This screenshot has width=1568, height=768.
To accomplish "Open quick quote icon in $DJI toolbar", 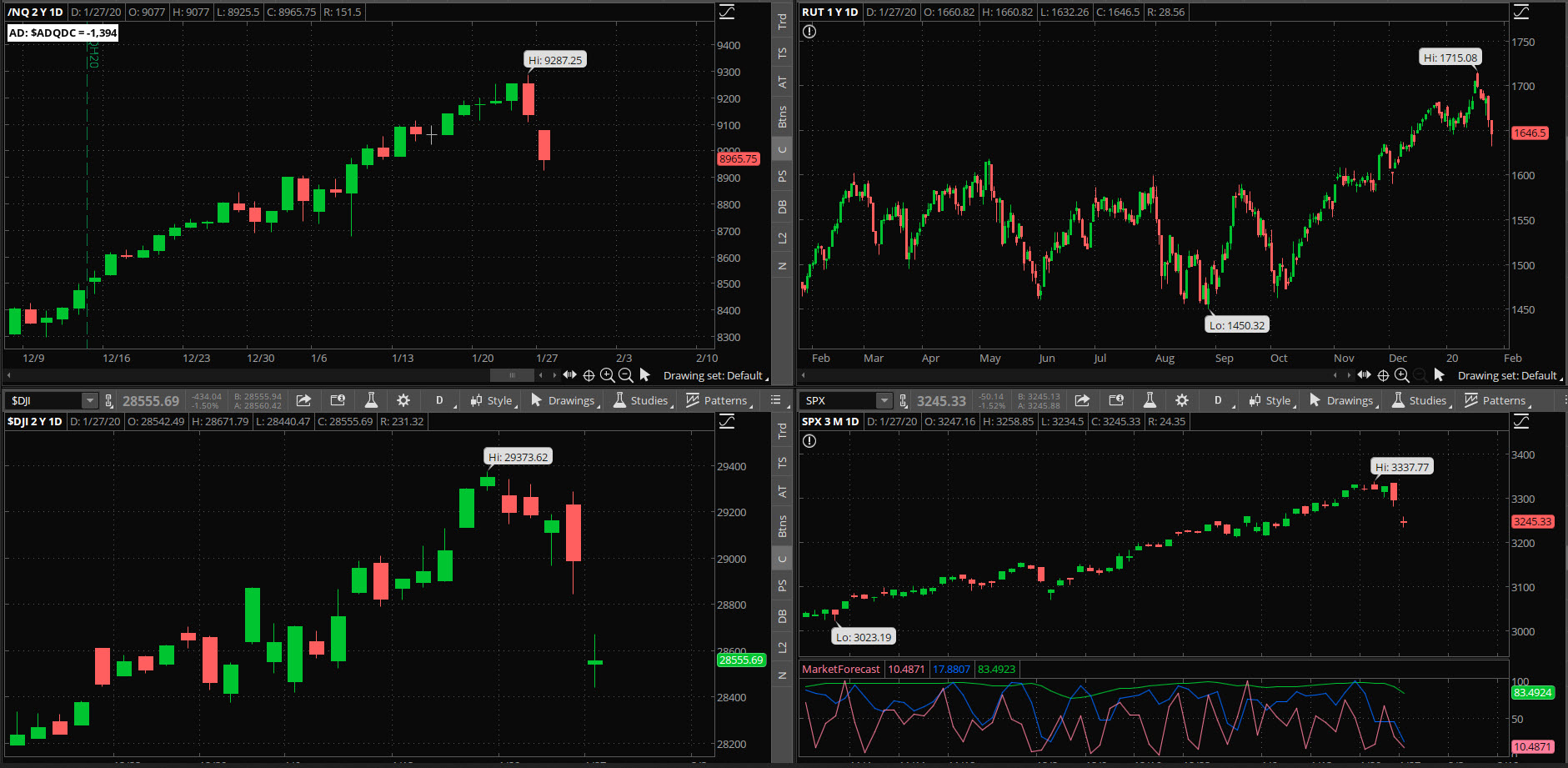I will [338, 400].
